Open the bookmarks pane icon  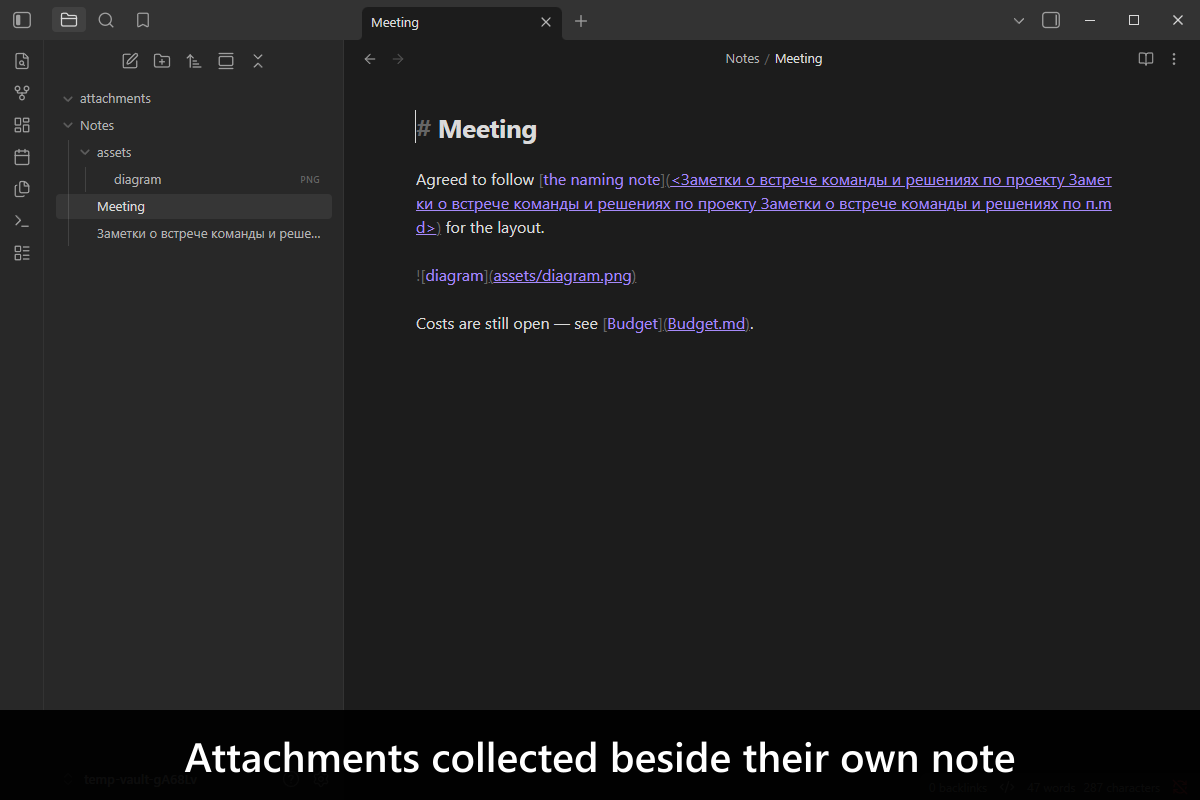[143, 20]
